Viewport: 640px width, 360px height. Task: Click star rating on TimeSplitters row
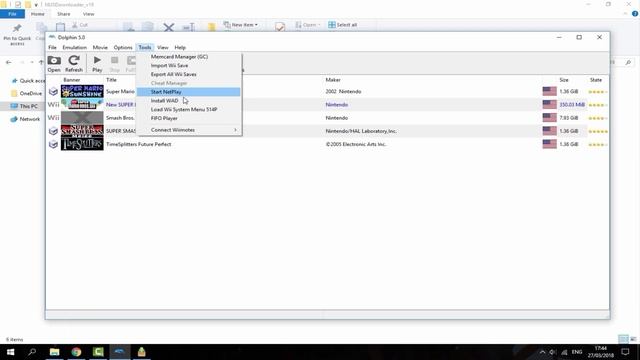[598, 144]
